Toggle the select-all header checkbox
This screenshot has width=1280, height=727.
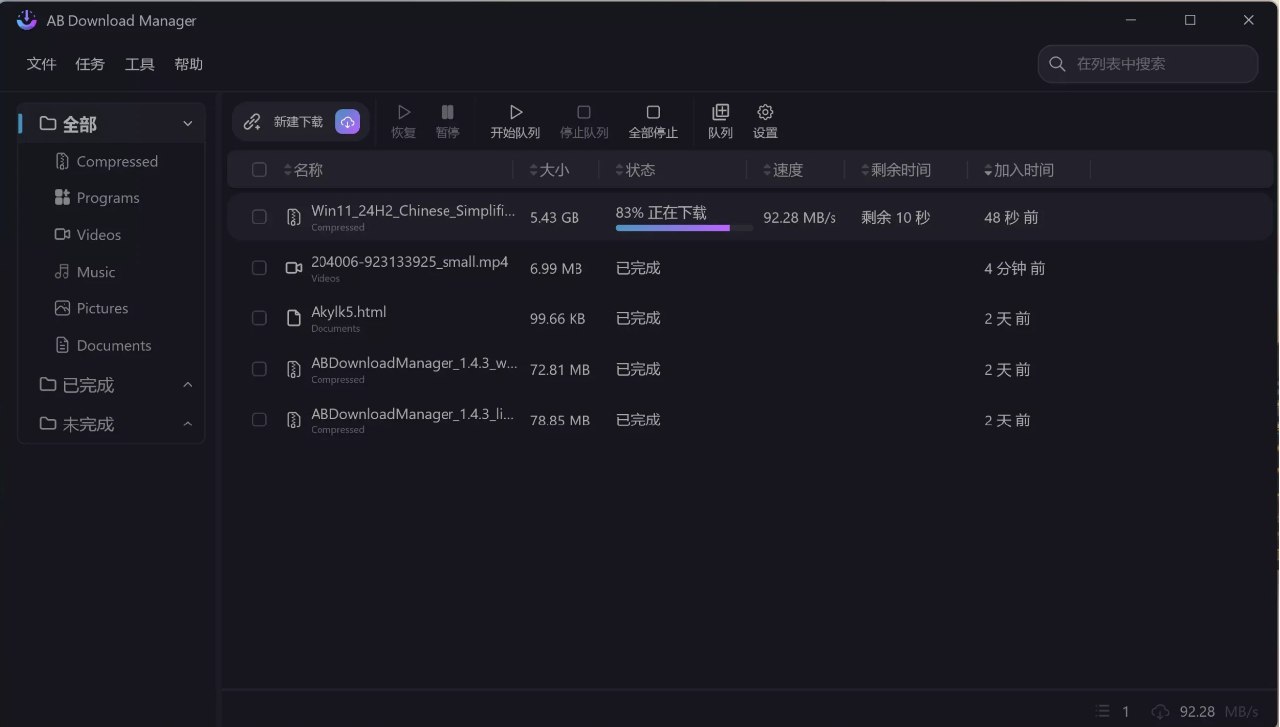pos(259,170)
